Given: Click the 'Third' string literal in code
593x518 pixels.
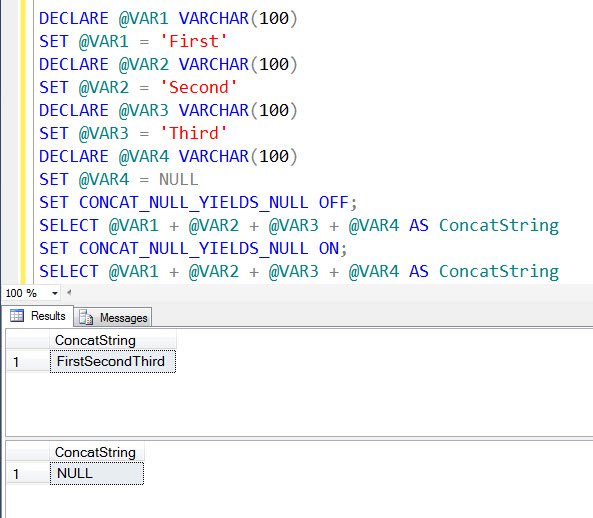Looking at the screenshot, I should pos(193,133).
